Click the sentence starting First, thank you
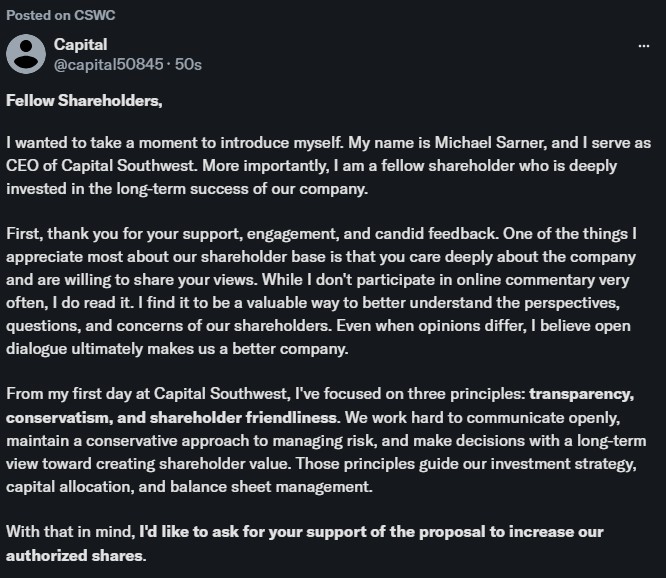 pos(252,234)
